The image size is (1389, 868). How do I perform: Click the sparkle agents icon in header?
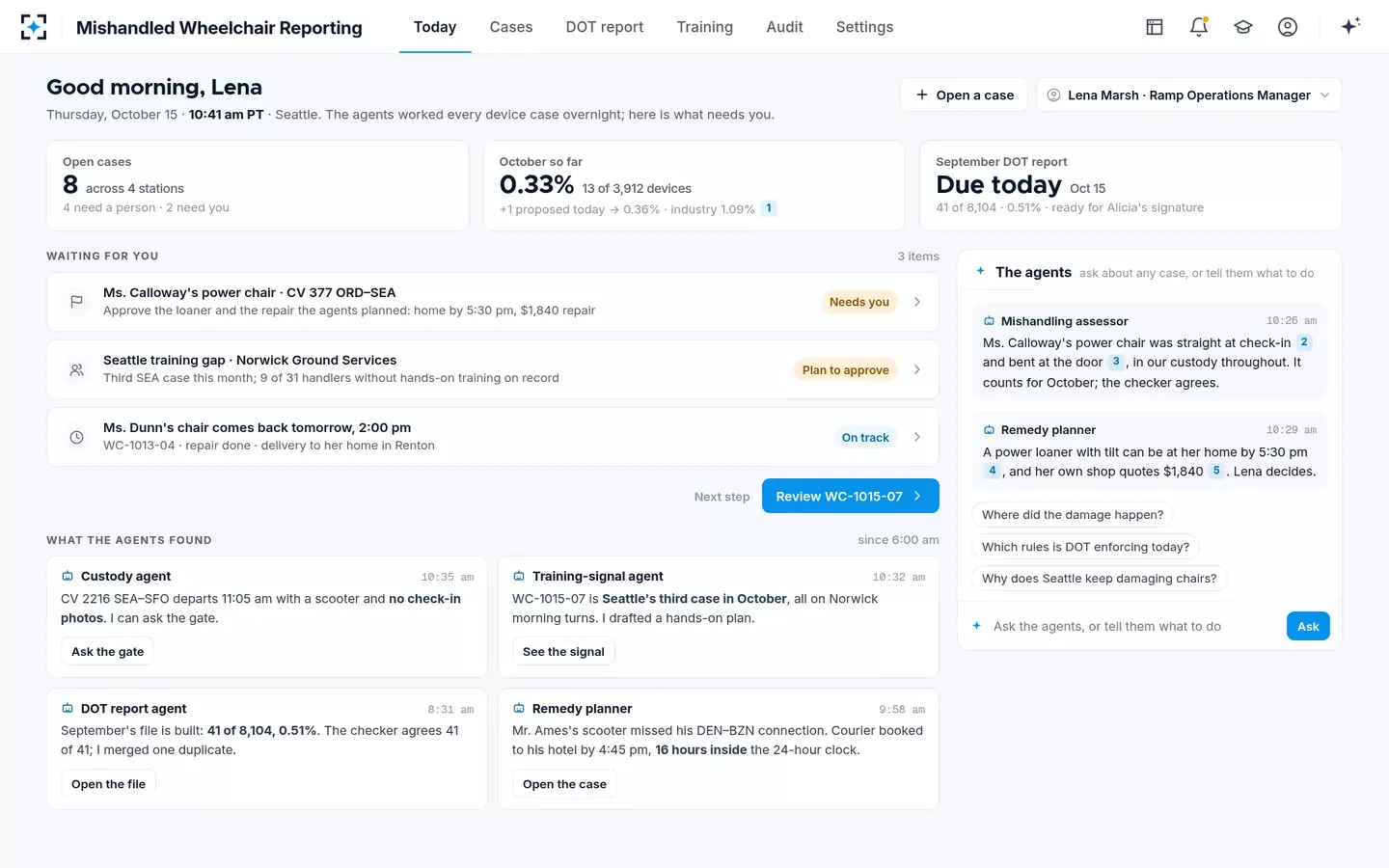(x=1350, y=26)
